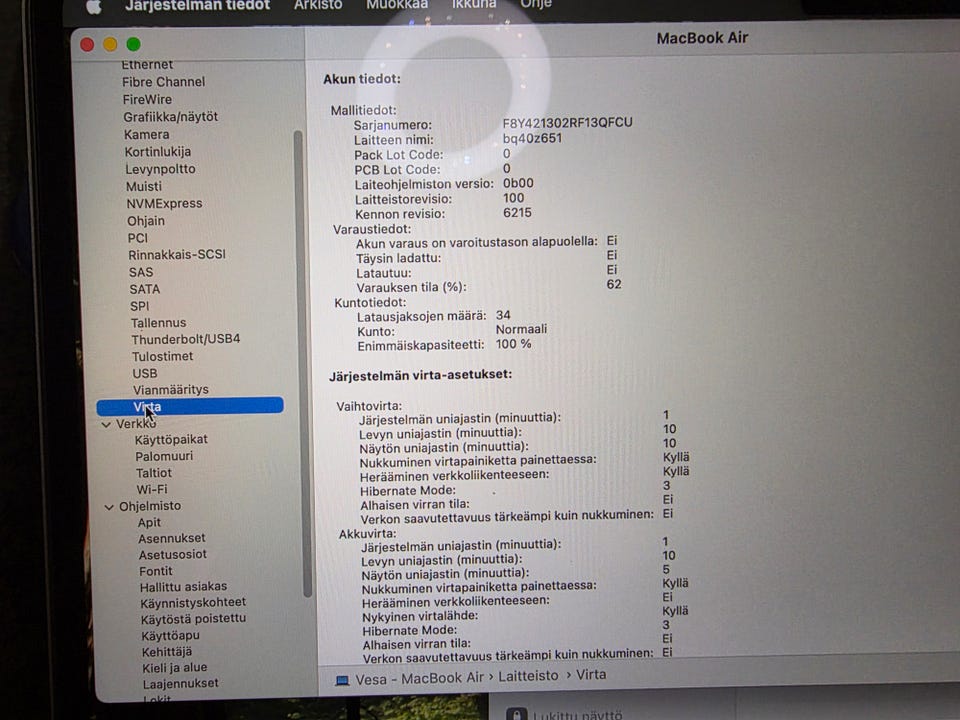Select SATA in the sidebar
Viewport: 960px width, 720px height.
point(144,289)
